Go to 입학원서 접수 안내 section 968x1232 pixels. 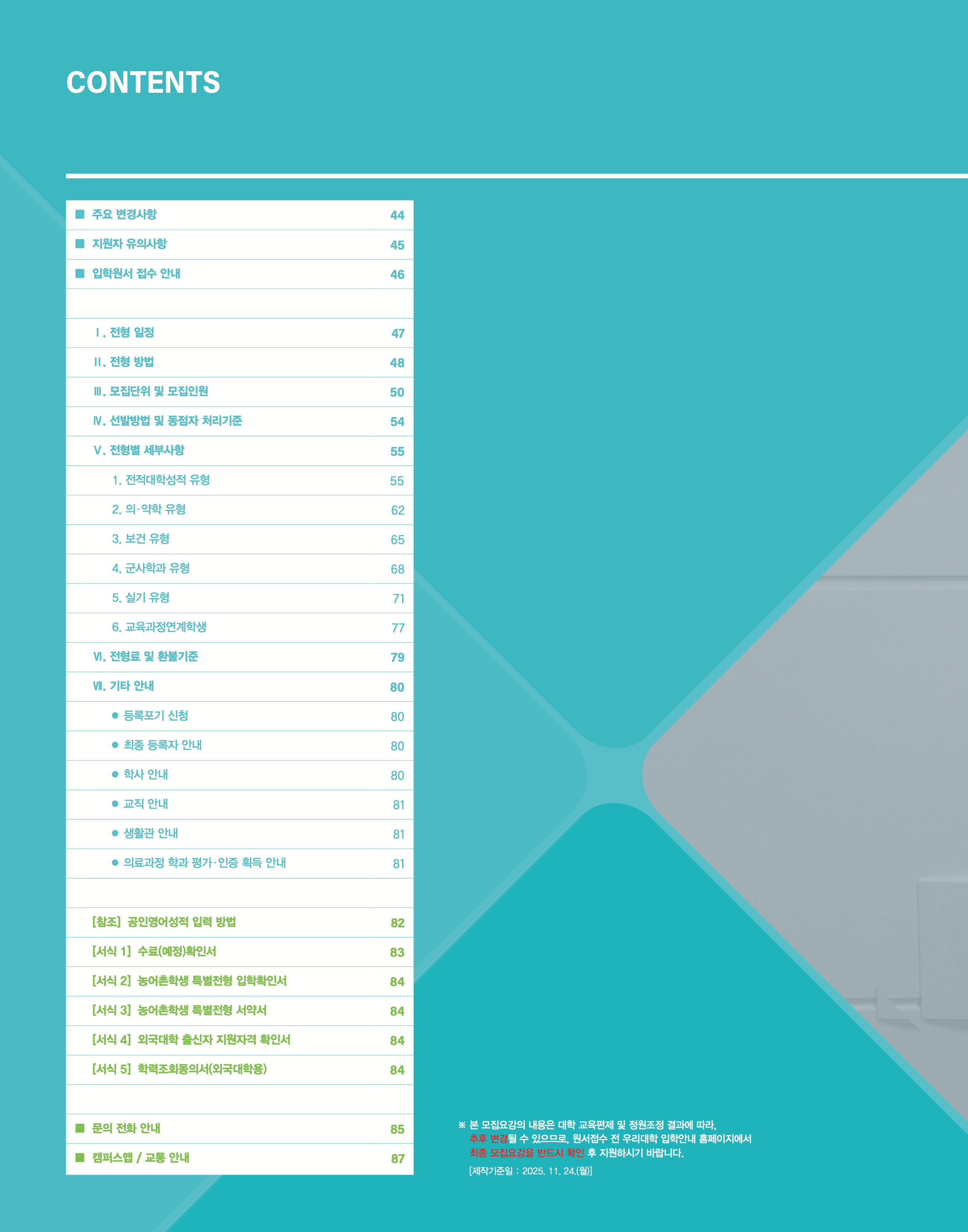coord(239,274)
